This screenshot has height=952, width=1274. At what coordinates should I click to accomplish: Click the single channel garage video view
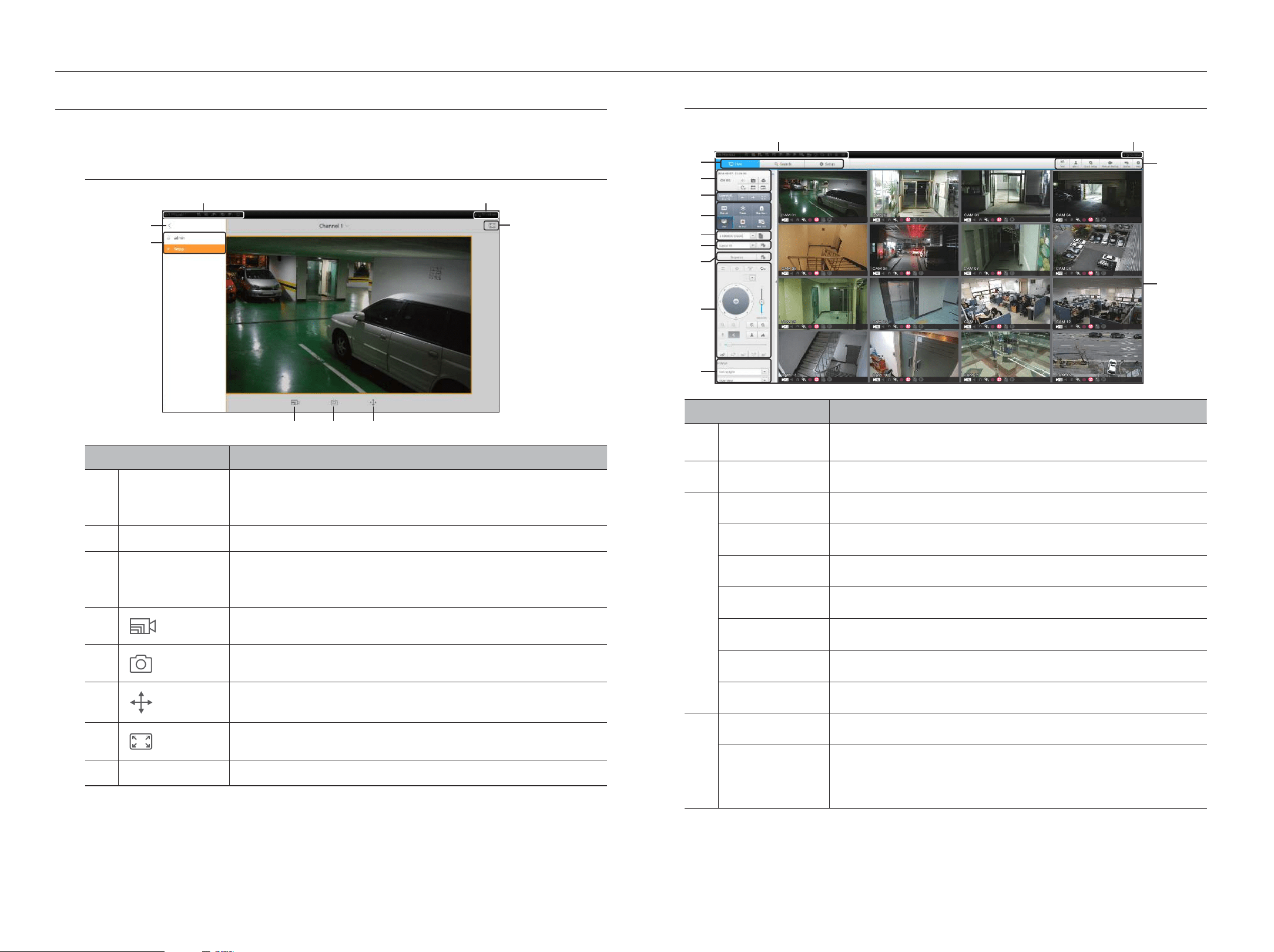pyautogui.click(x=348, y=315)
